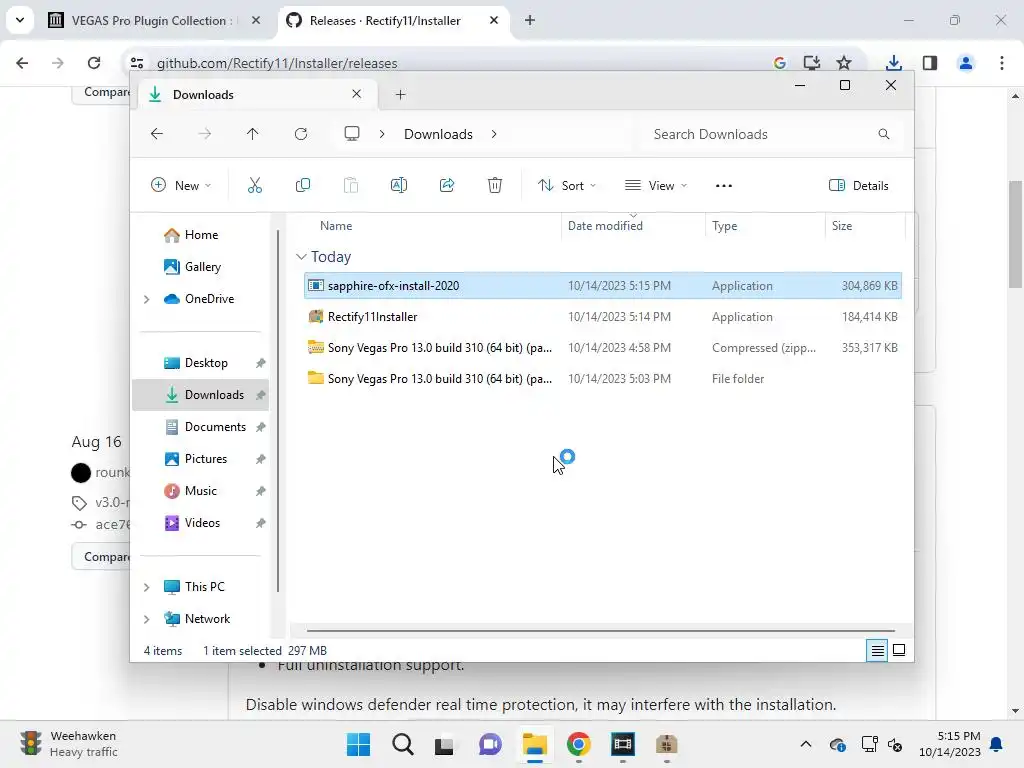Click the Share icon in Explorer toolbar
This screenshot has height=768, width=1024.
tap(447, 185)
